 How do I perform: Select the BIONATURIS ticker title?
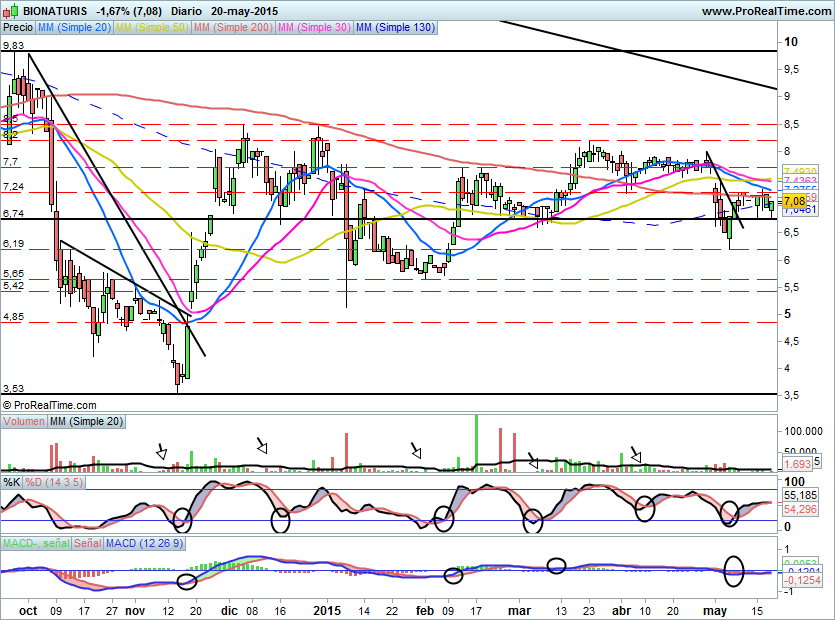click(55, 11)
